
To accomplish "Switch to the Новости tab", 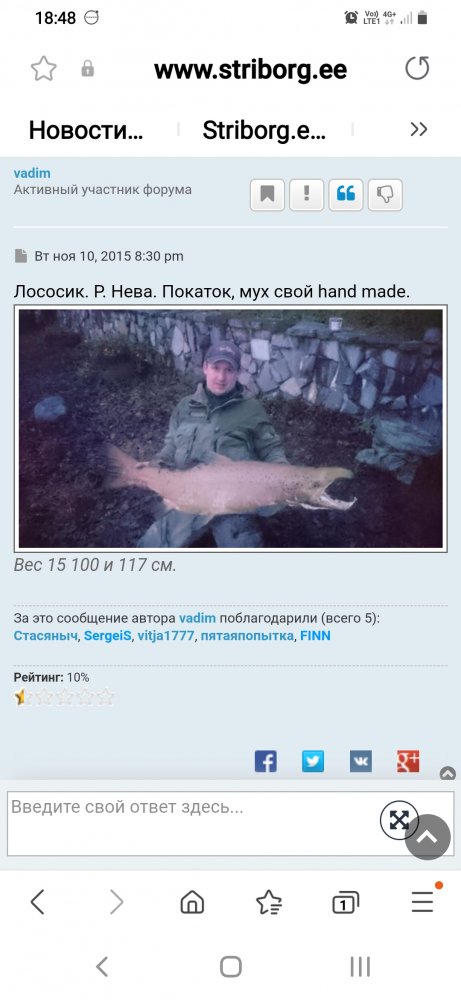I will [x=86, y=130].
